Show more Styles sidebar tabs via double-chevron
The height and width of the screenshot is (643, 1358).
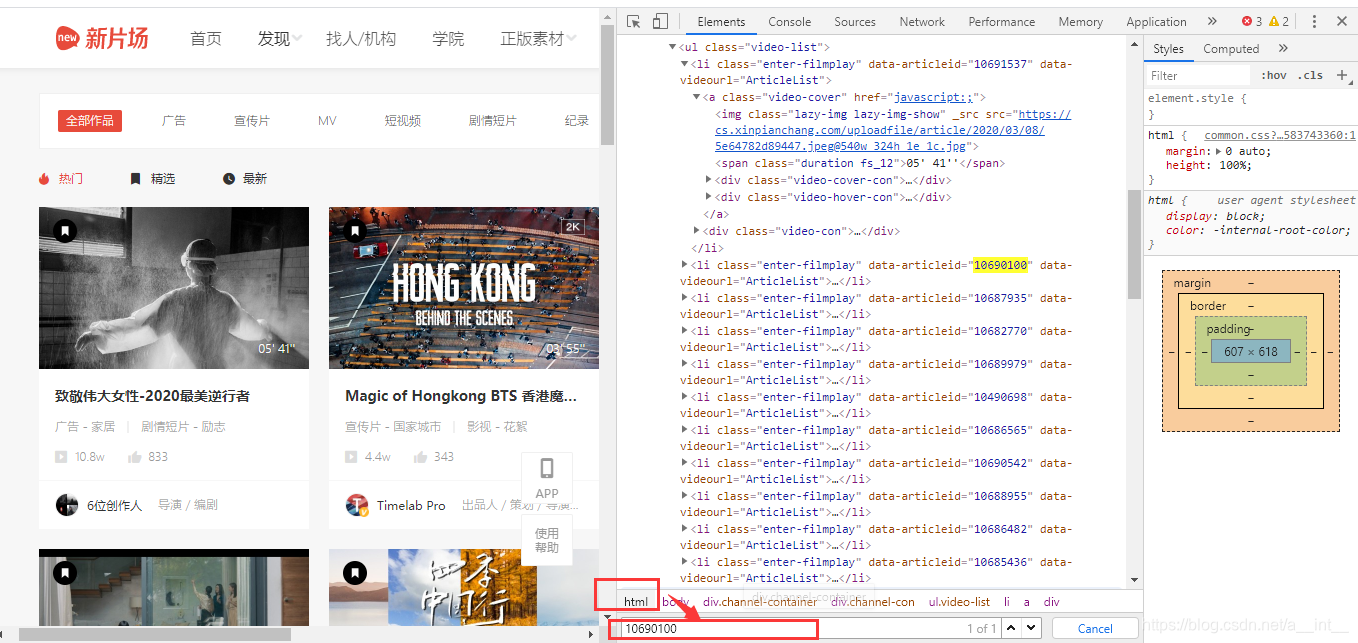1283,48
